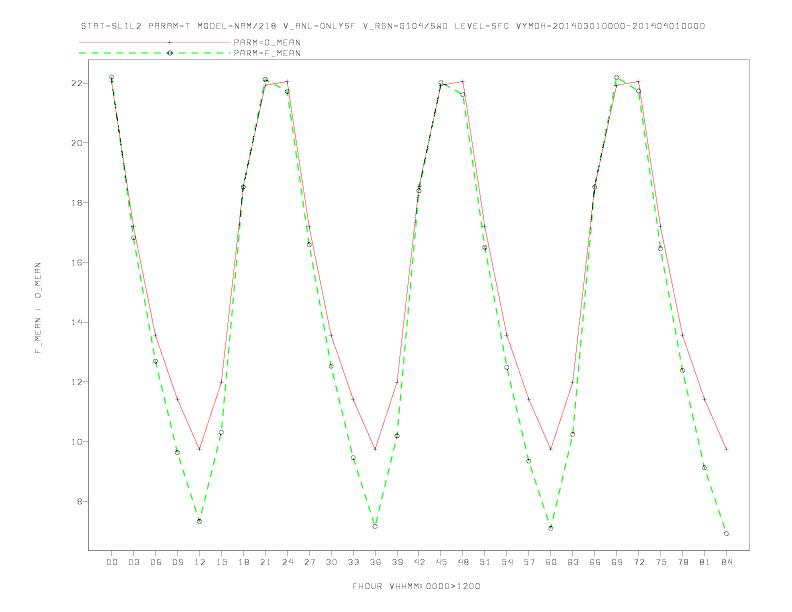Click x-axis tick label 66
The image size is (792, 612).
click(595, 562)
